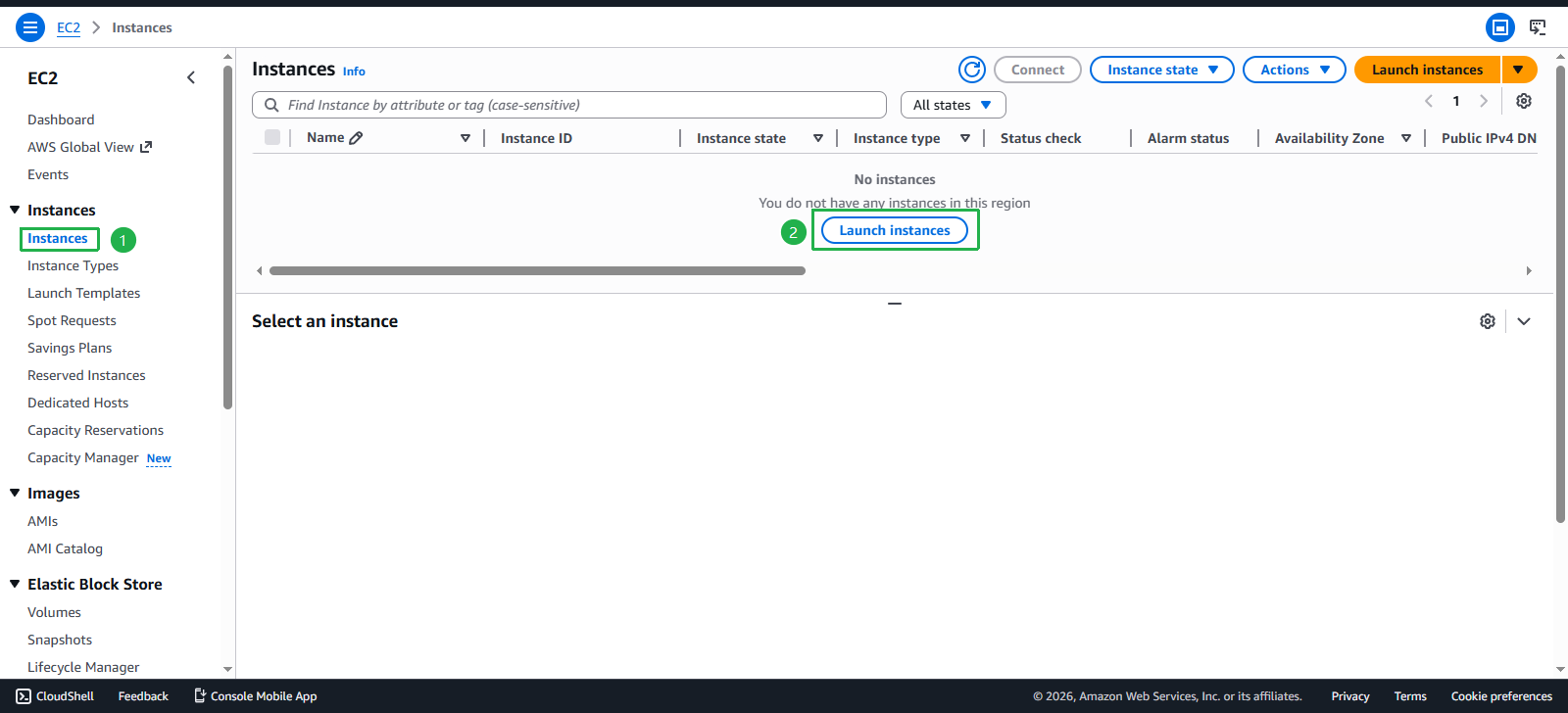Click the sidebar vertical scrollbar
Image resolution: width=1568 pixels, height=713 pixels.
point(227,237)
